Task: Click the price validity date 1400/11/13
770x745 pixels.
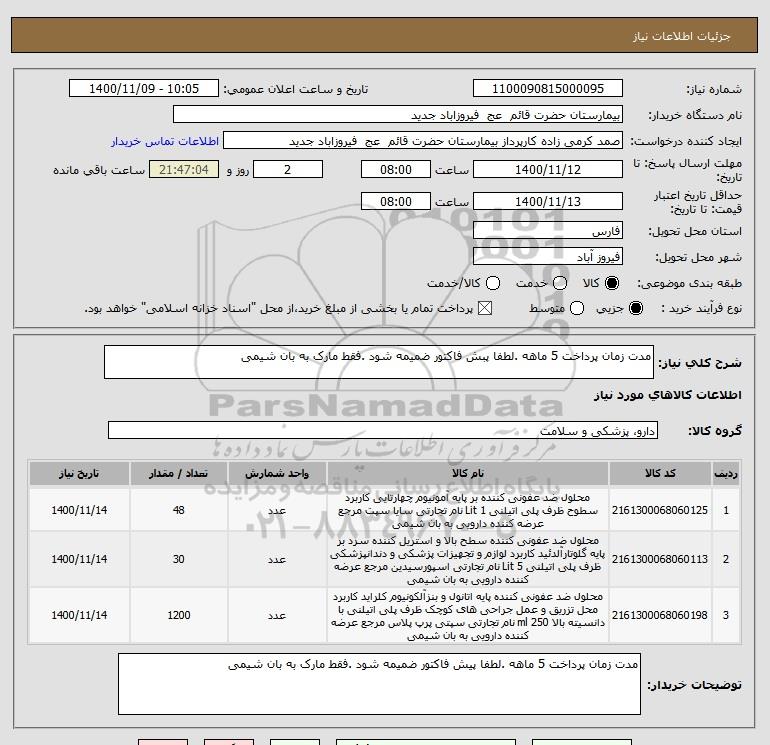Action: tap(548, 201)
